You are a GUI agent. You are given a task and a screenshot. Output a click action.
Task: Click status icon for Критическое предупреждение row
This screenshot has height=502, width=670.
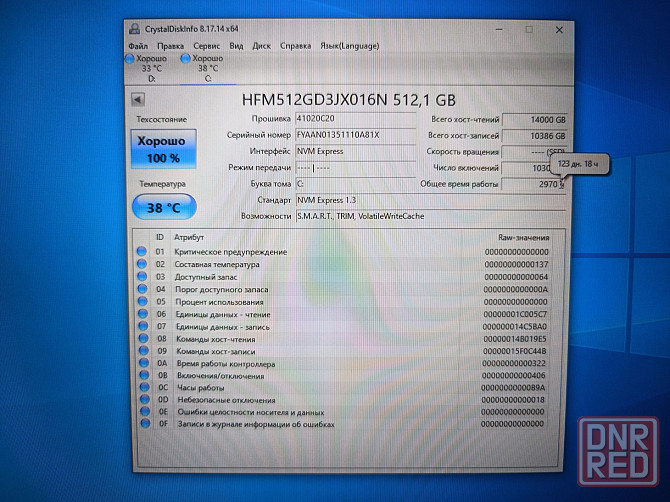(x=141, y=252)
